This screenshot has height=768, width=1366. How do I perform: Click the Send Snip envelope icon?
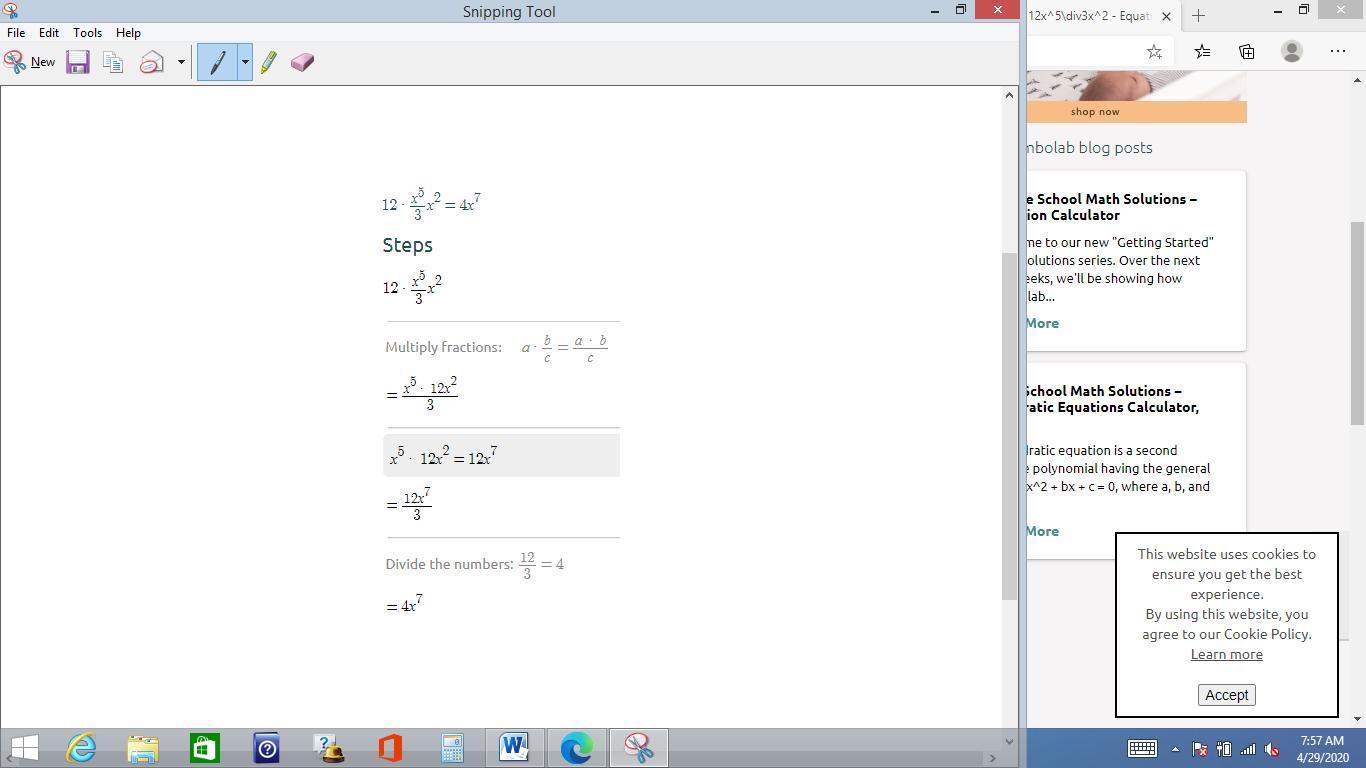152,62
